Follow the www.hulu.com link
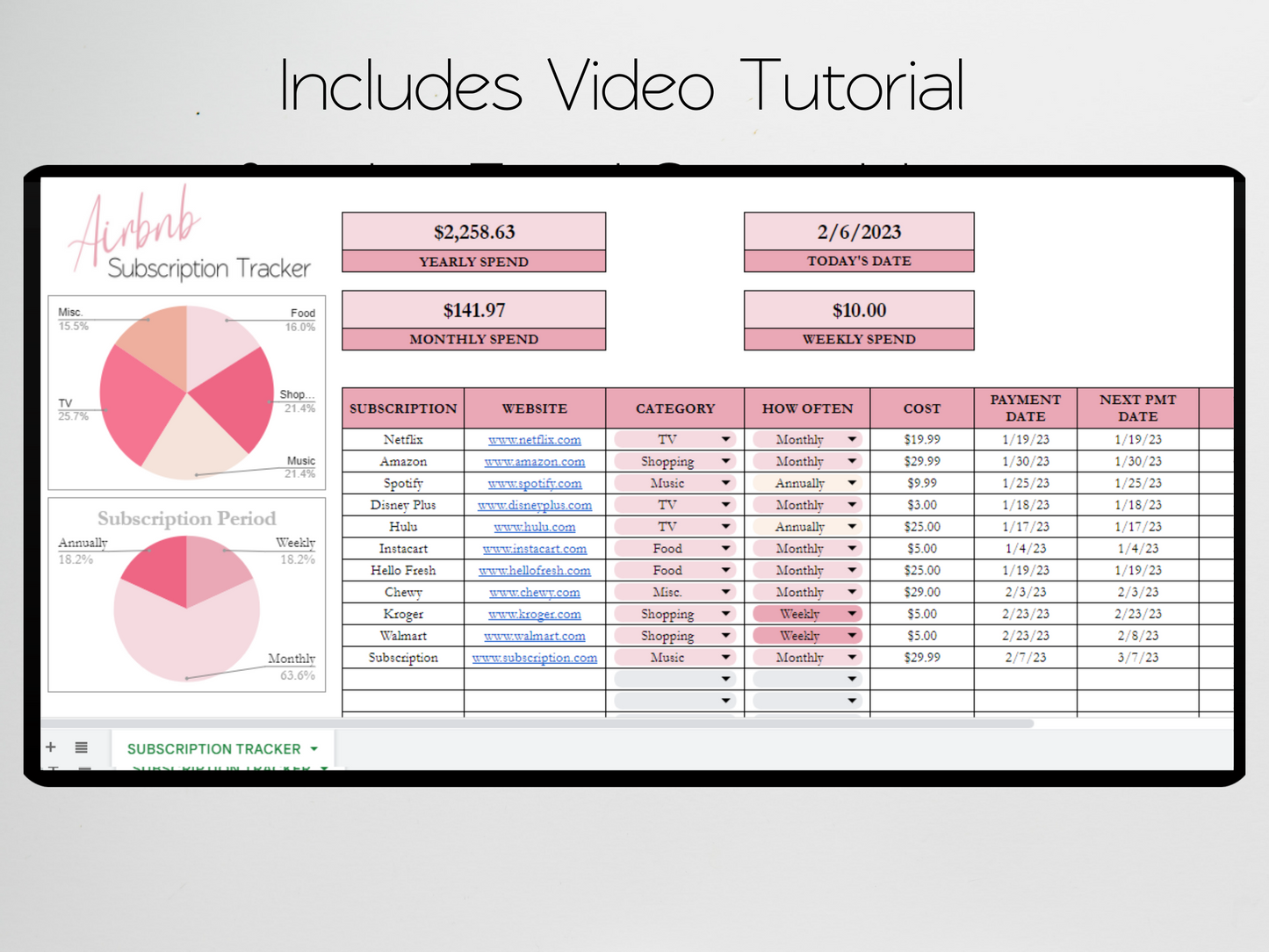Screen dimensions: 1269x952 pyautogui.click(x=535, y=526)
